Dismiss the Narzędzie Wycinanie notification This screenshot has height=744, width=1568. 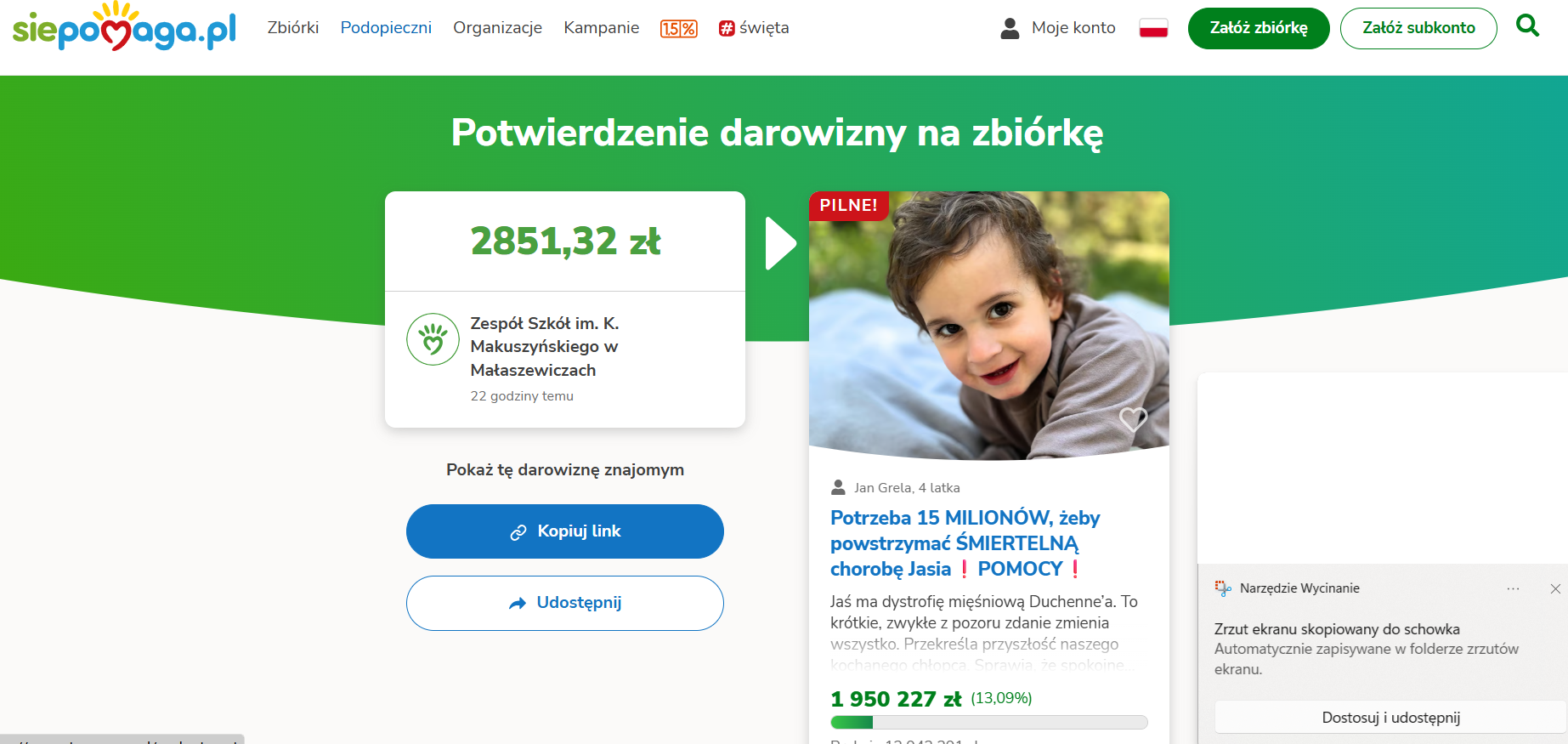point(1555,588)
